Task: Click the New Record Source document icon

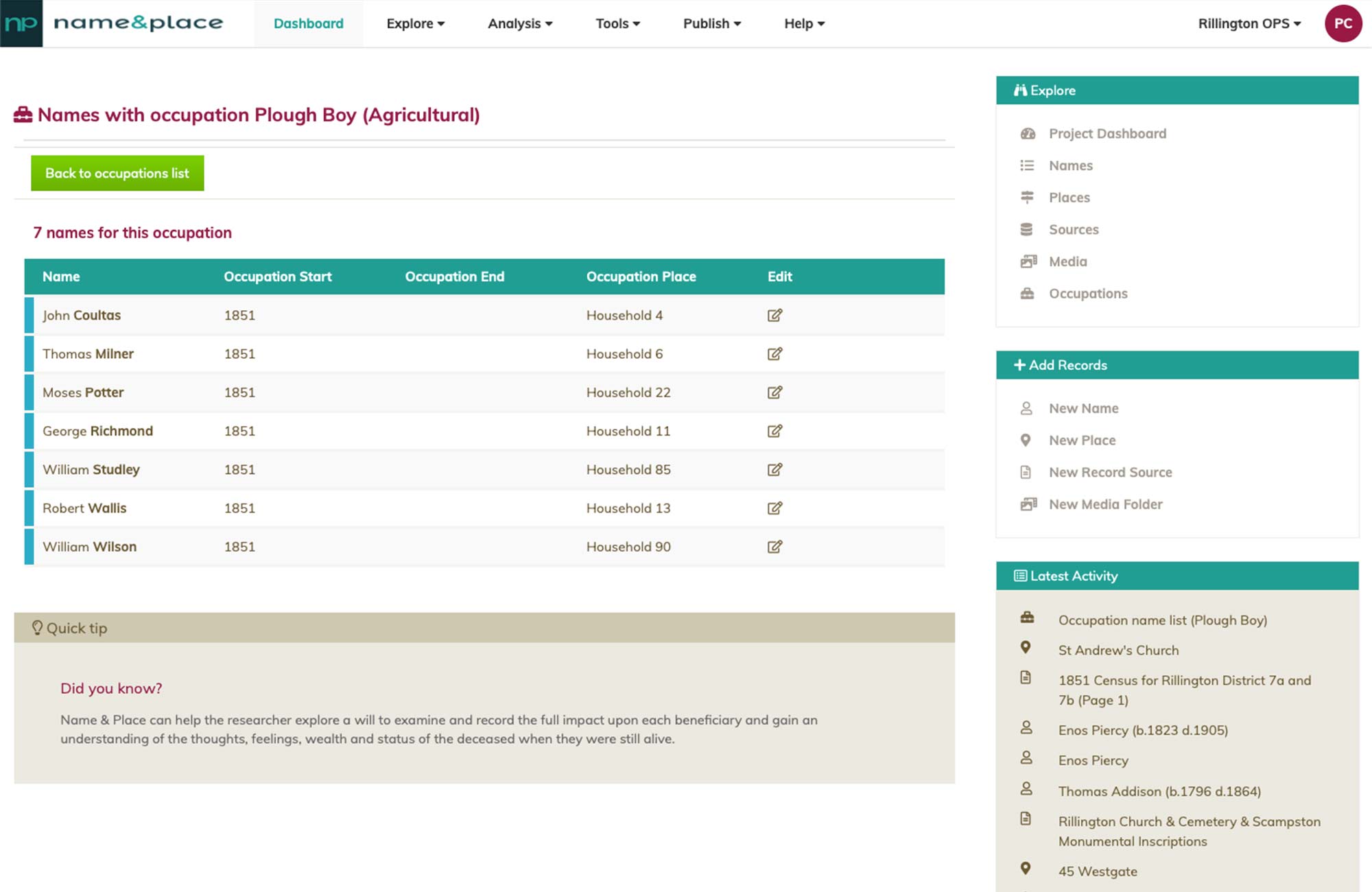Action: tap(1026, 472)
